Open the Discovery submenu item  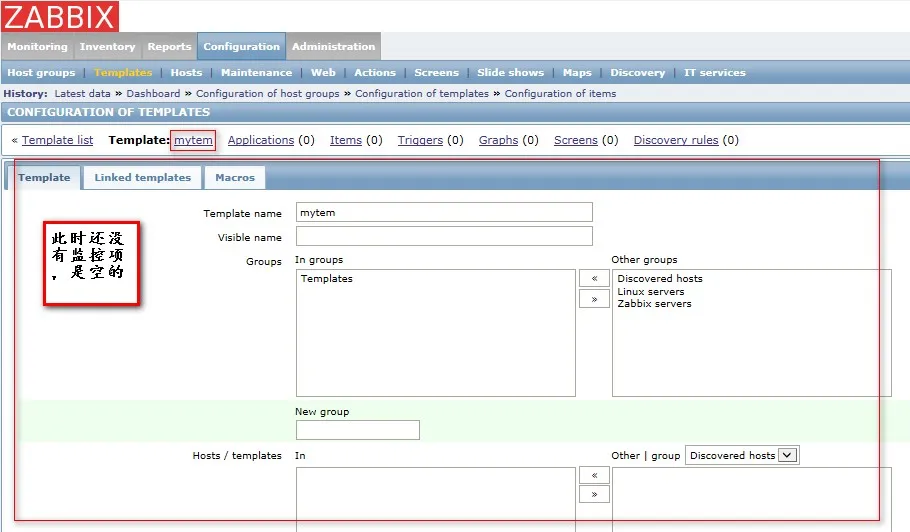tap(638, 73)
